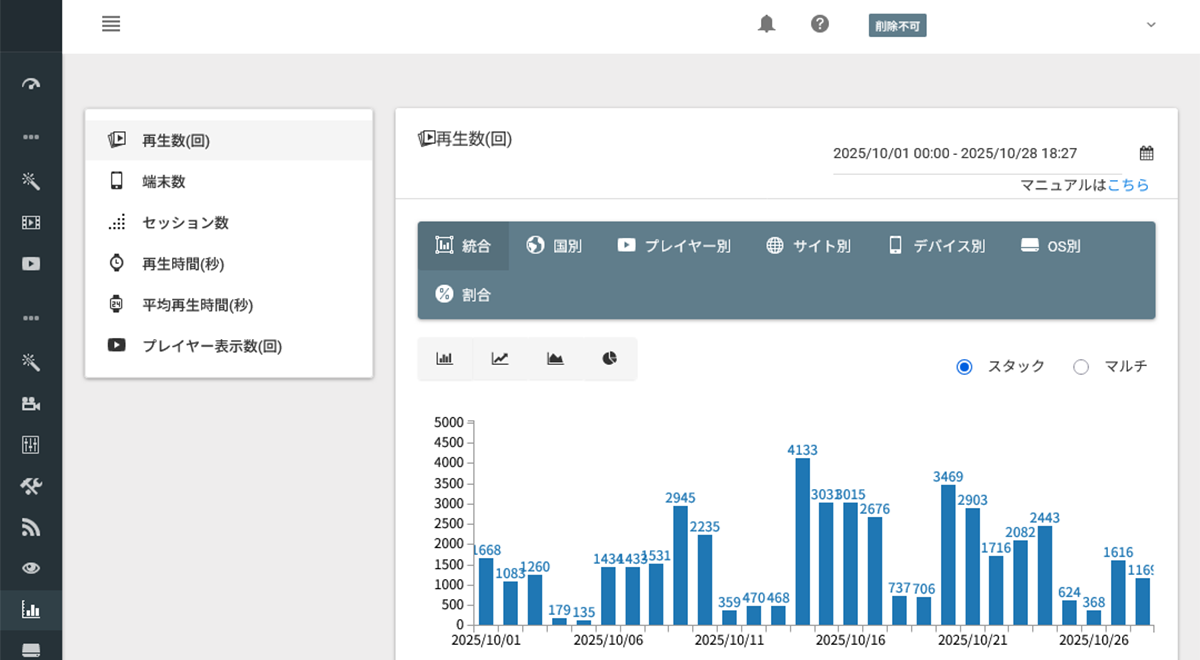The height and width of the screenshot is (660, 1200).
Task: Expand the first sidebar ellipsis section
Action: (31, 136)
